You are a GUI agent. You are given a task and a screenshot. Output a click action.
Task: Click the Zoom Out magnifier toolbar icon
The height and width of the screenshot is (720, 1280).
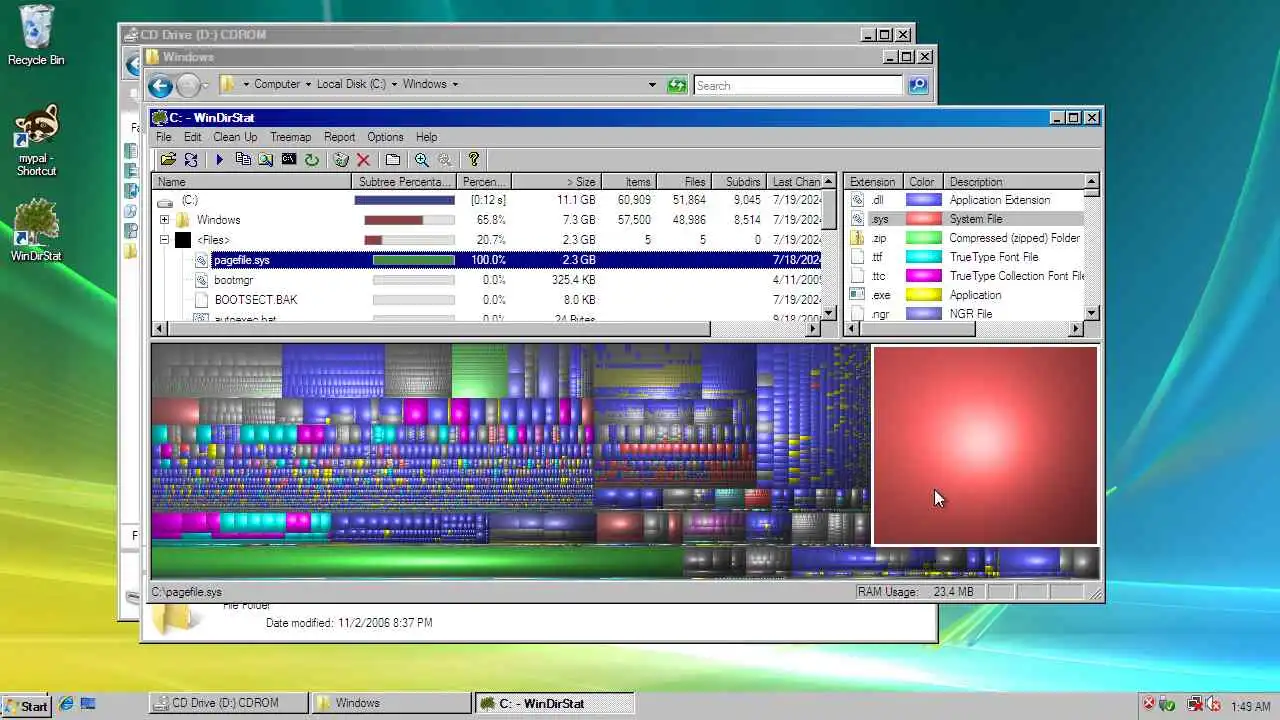(x=445, y=159)
